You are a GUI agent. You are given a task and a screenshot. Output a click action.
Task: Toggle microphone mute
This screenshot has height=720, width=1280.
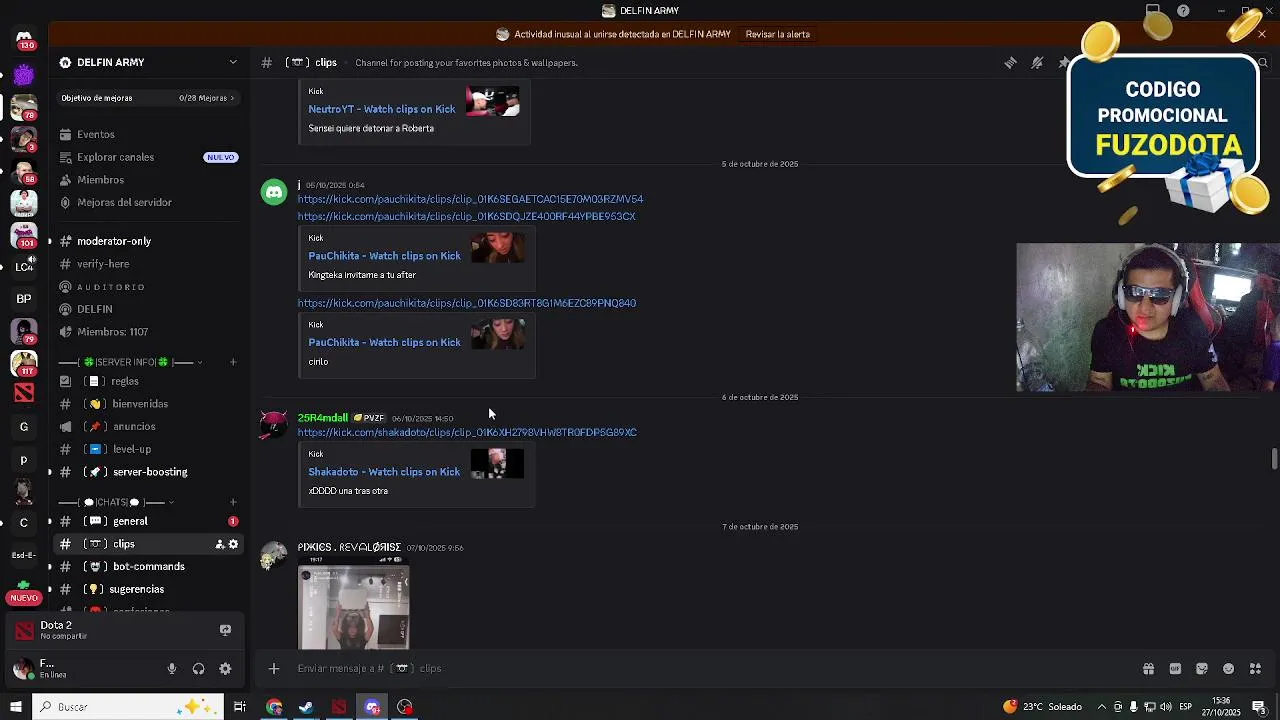coord(172,669)
